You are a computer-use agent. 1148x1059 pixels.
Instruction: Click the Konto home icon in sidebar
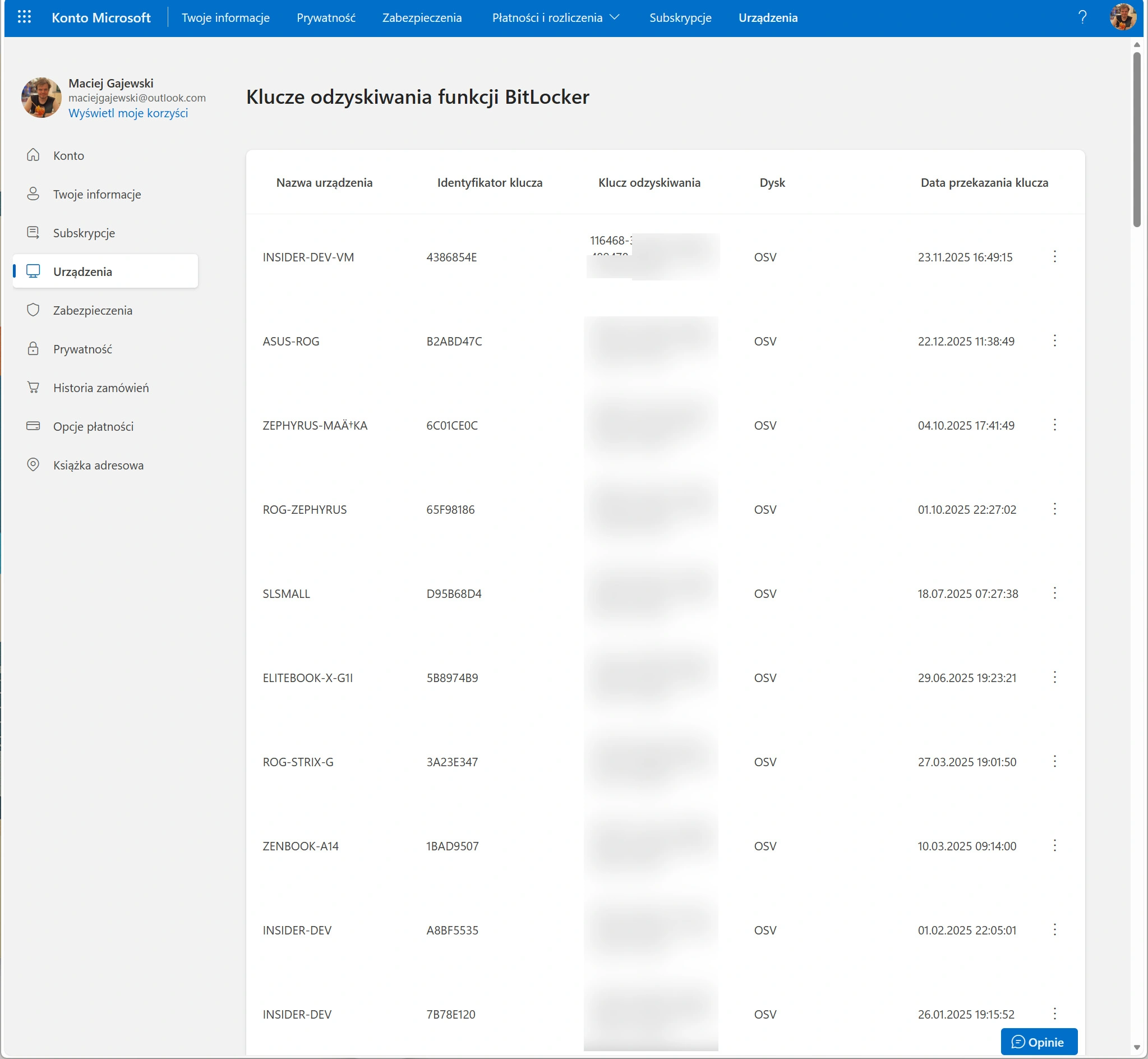pos(33,155)
